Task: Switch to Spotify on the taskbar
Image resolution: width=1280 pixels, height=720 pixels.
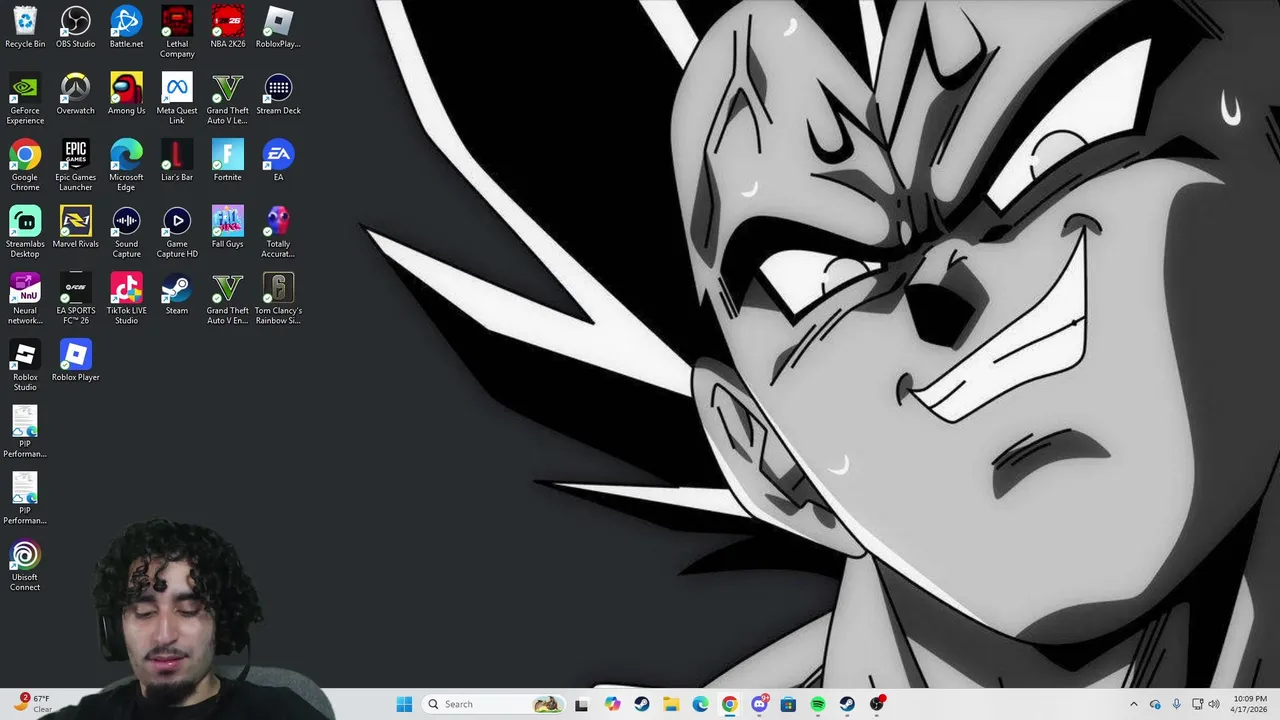Action: (x=817, y=704)
